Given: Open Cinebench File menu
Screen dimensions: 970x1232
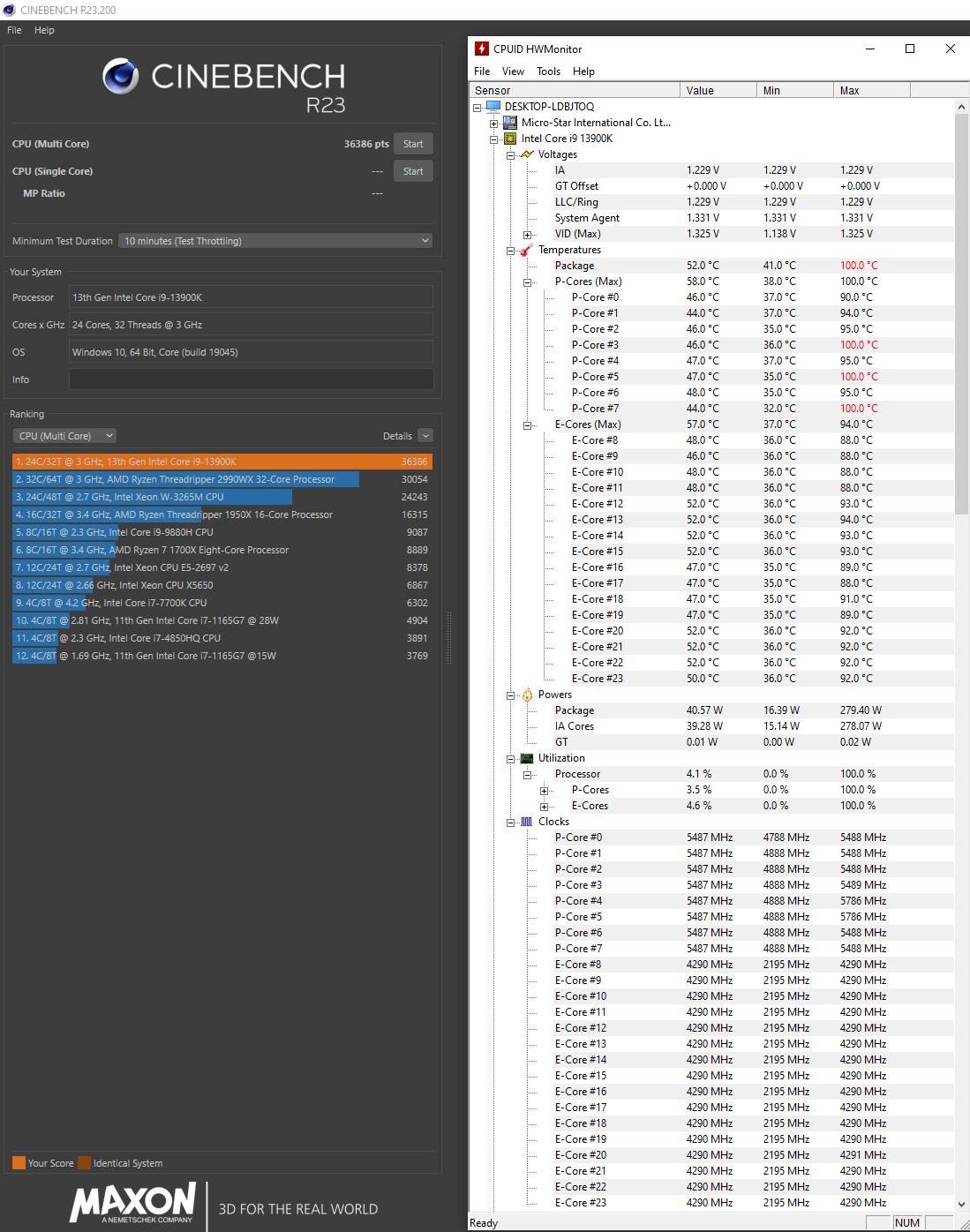Looking at the screenshot, I should tap(14, 30).
